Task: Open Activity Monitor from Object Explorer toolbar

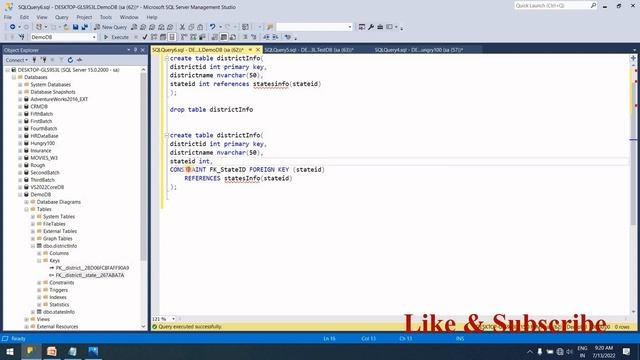Action: (x=79, y=60)
